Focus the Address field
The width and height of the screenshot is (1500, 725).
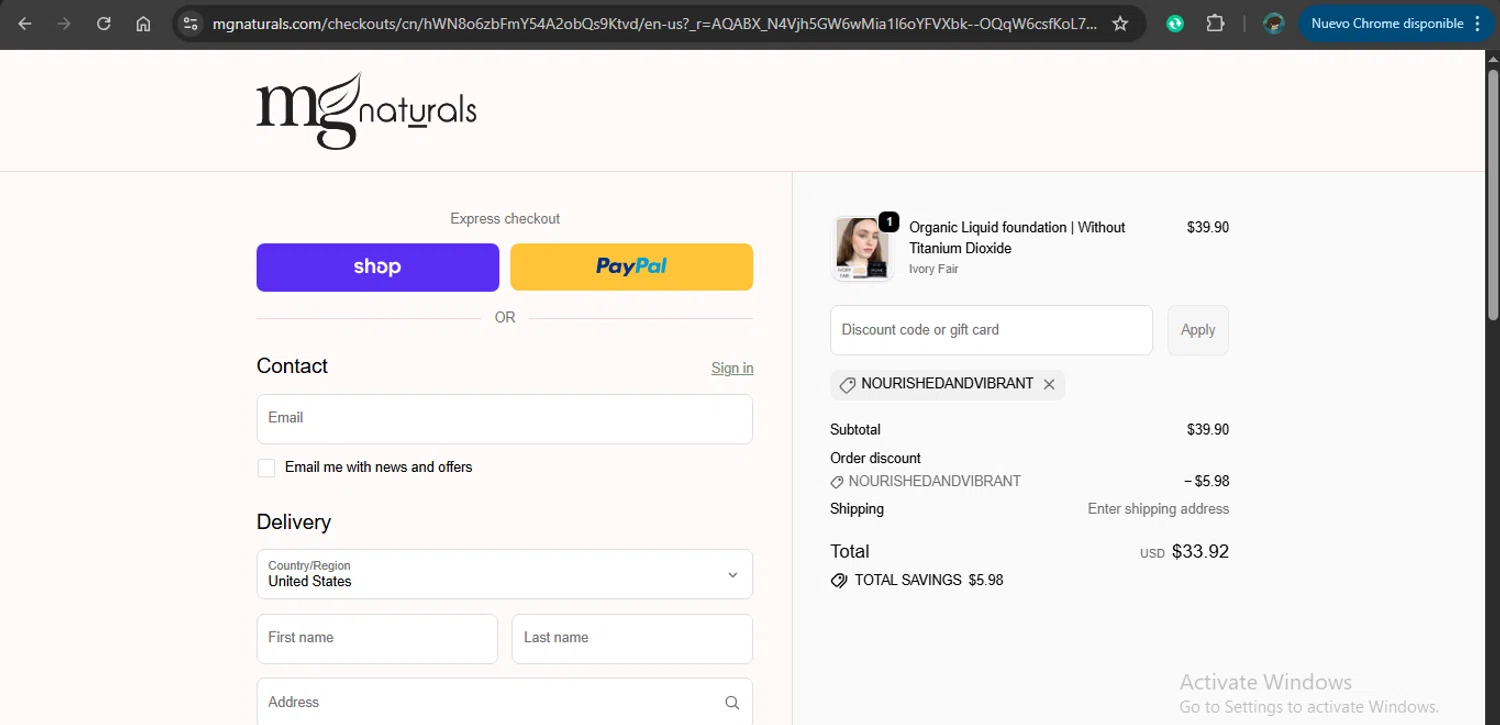pos(504,702)
